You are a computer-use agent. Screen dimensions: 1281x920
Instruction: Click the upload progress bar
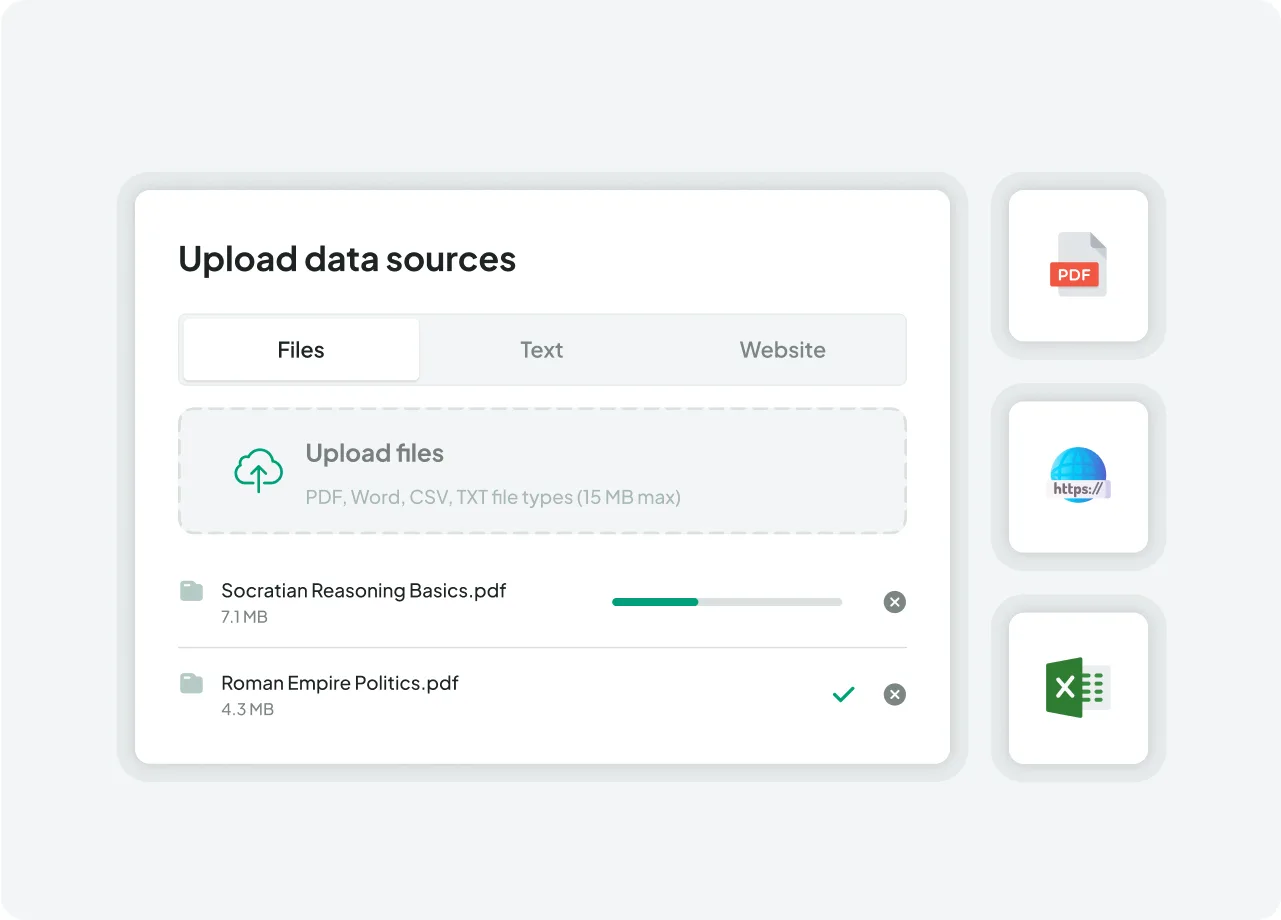pyautogui.click(x=726, y=602)
